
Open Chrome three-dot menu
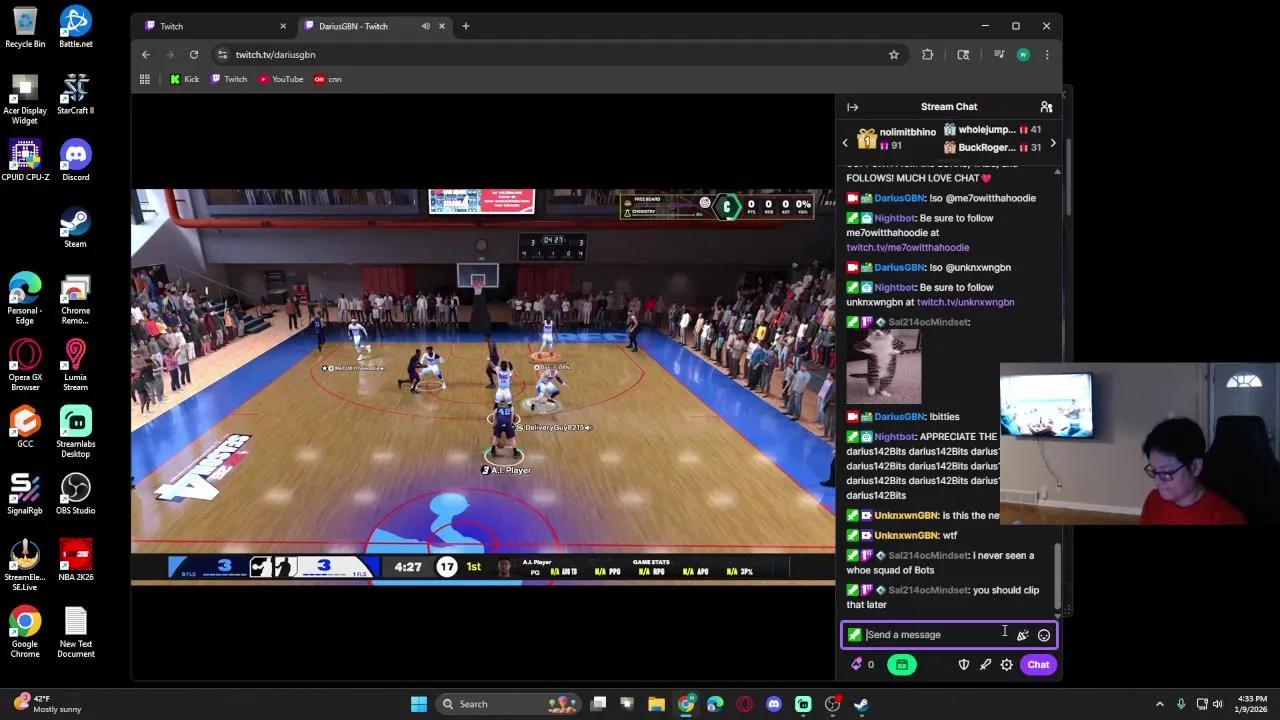pos(1047,55)
